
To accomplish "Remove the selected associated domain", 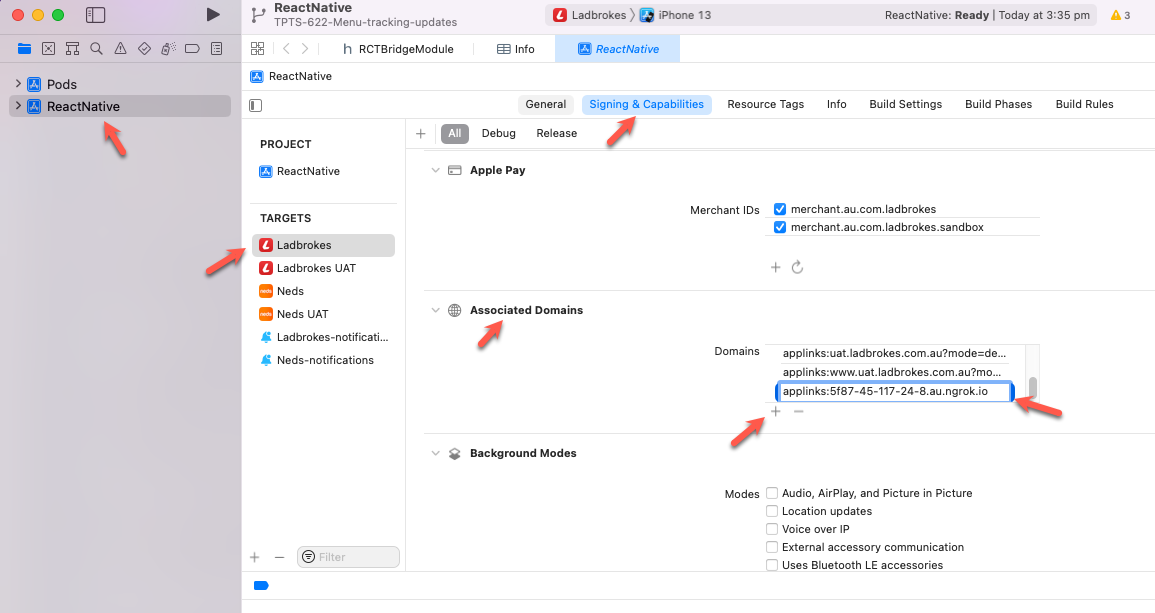I will point(798,411).
